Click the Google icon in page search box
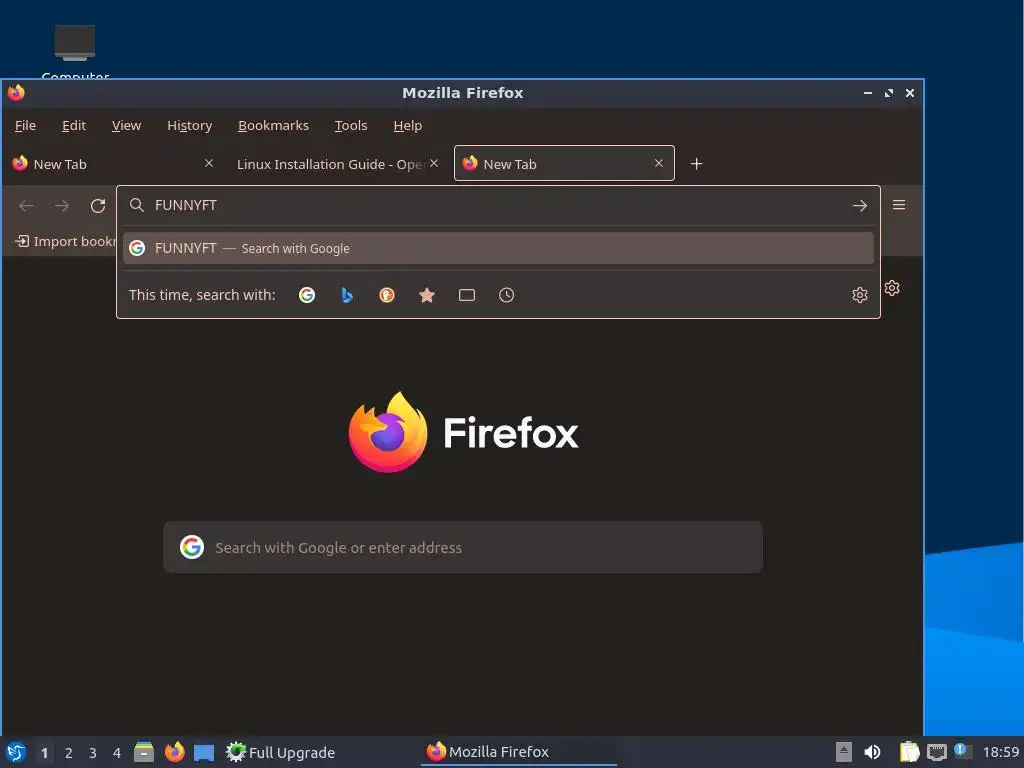Viewport: 1024px width, 768px height. 191,547
